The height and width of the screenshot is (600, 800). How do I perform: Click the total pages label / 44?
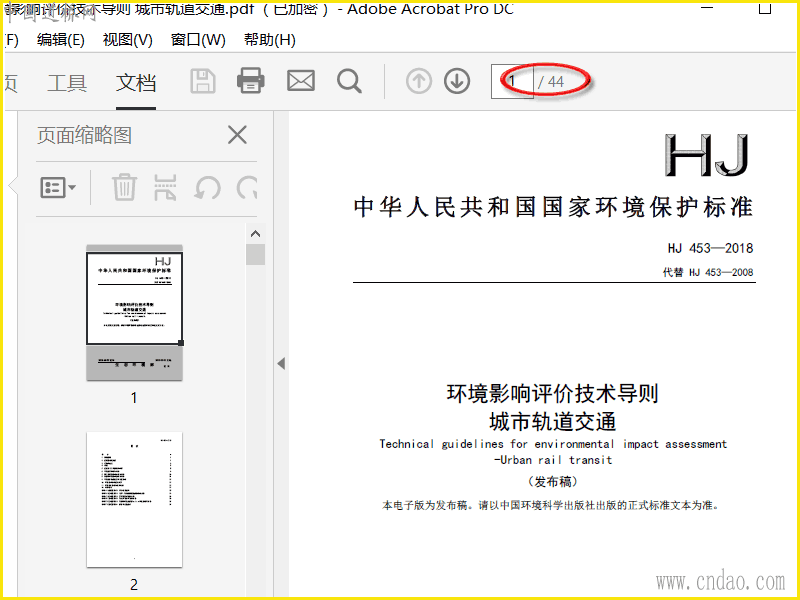(x=551, y=82)
